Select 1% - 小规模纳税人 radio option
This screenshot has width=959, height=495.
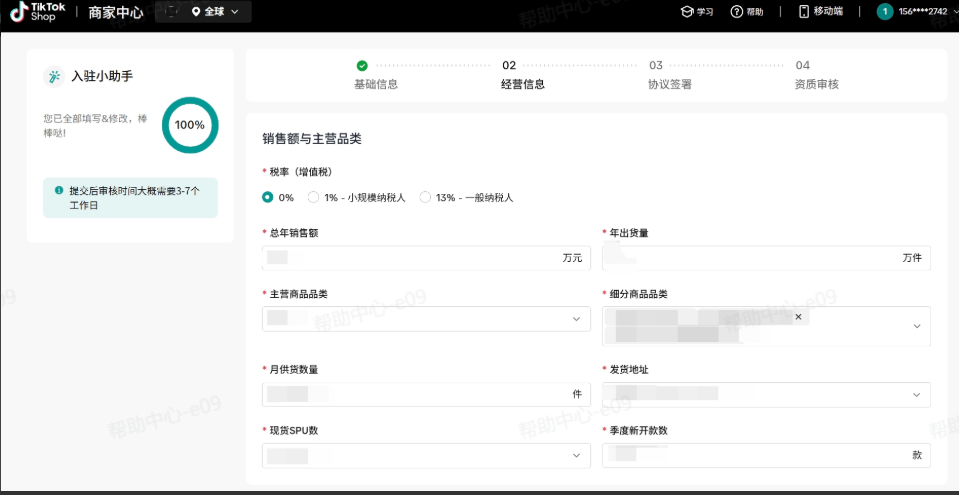[313, 197]
